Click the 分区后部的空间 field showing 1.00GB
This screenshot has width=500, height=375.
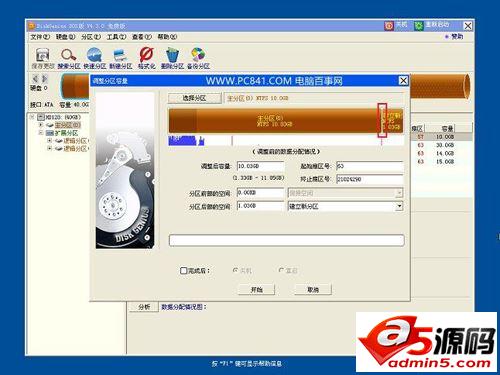(x=260, y=206)
